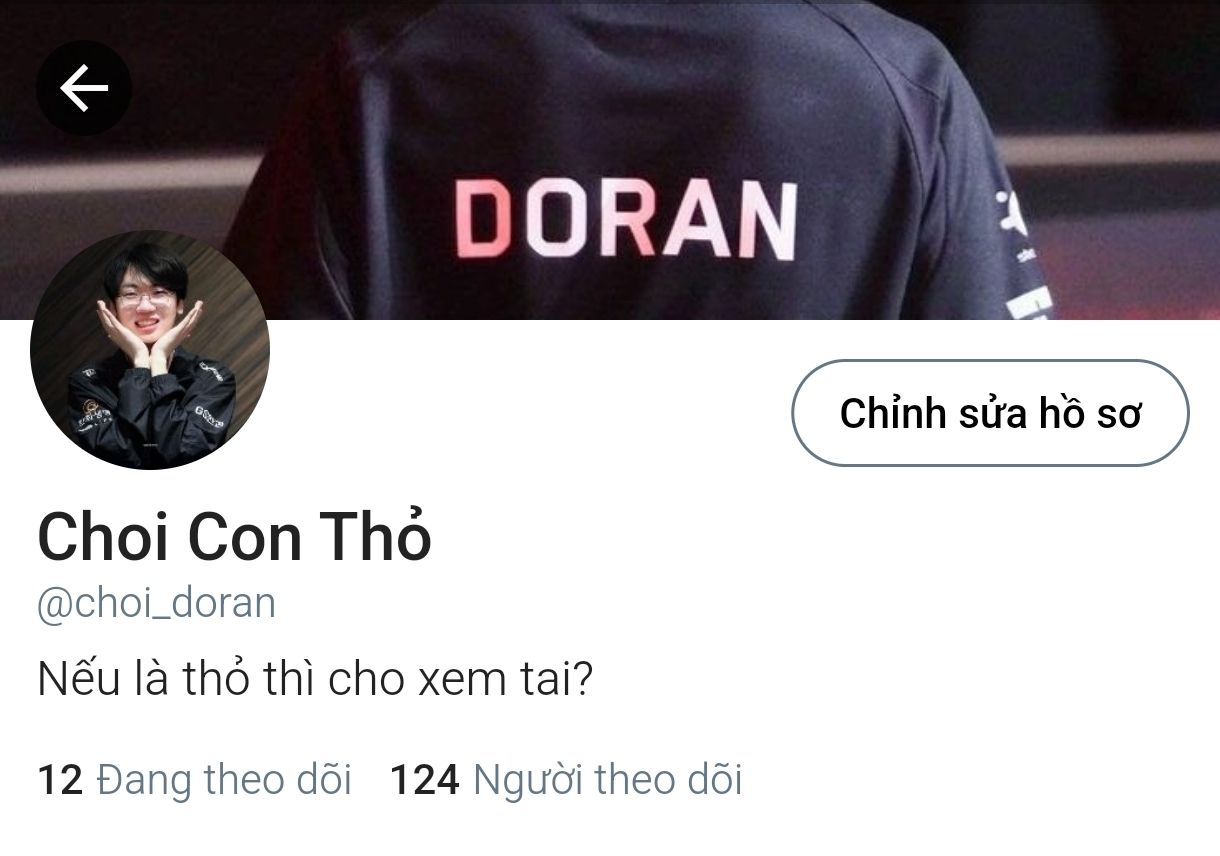Open the DORAN jersey header banner

[610, 160]
